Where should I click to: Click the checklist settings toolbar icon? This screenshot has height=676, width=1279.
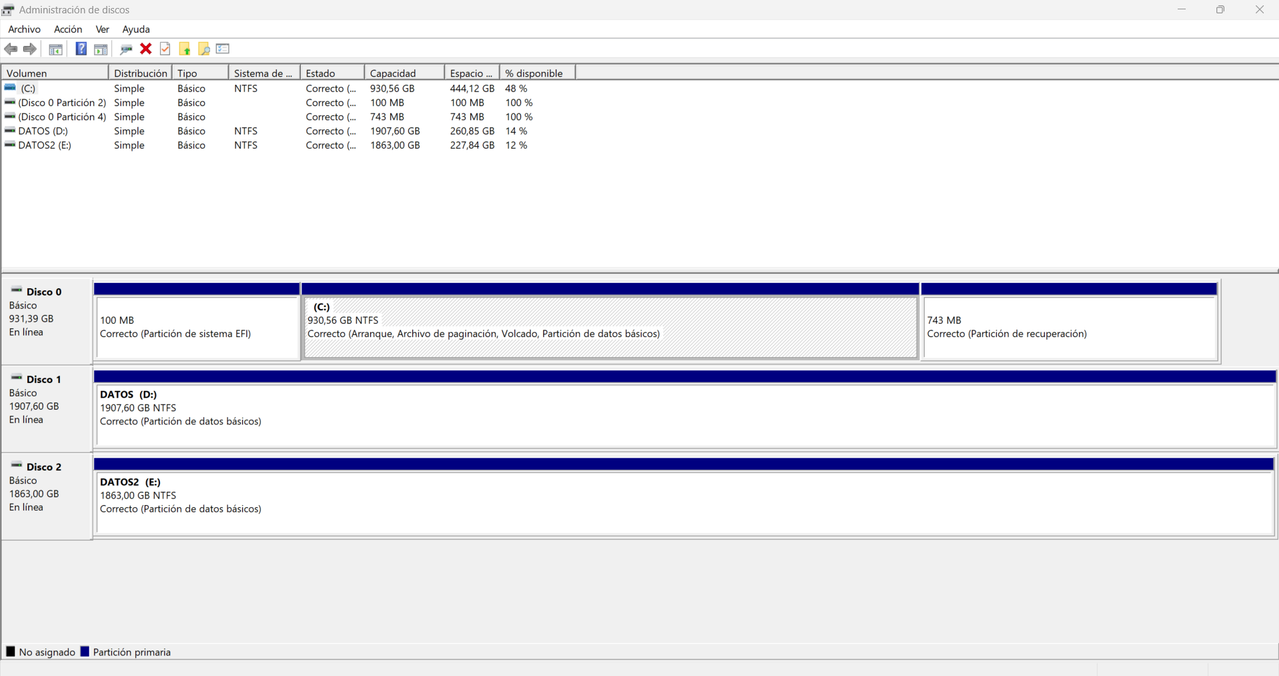(x=223, y=49)
